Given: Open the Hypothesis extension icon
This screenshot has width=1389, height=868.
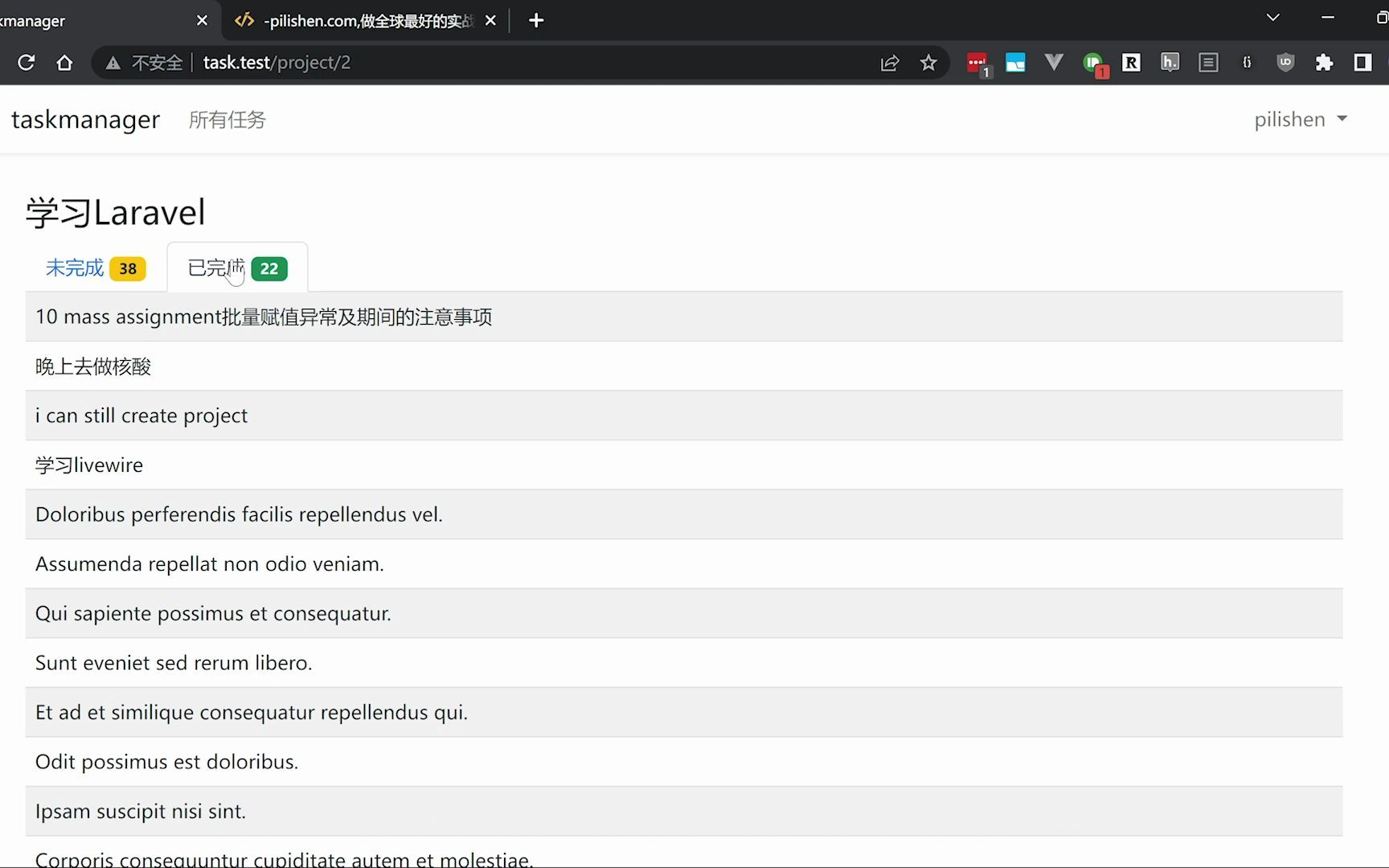Looking at the screenshot, I should coord(1170,63).
